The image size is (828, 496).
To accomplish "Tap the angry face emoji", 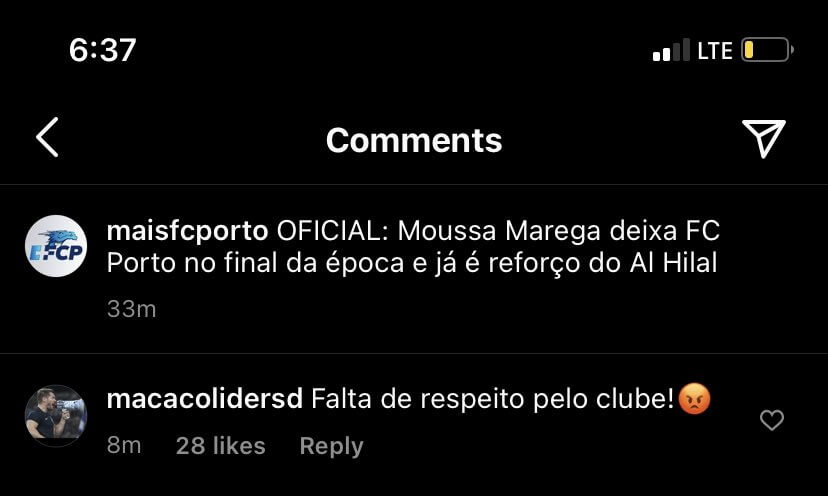I will tap(694, 399).
